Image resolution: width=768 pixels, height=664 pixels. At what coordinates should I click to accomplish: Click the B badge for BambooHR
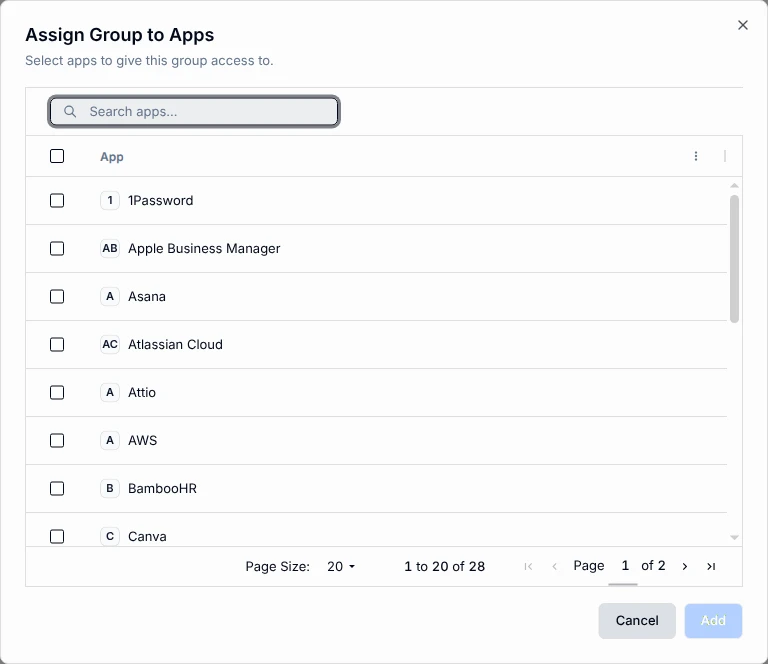110,488
